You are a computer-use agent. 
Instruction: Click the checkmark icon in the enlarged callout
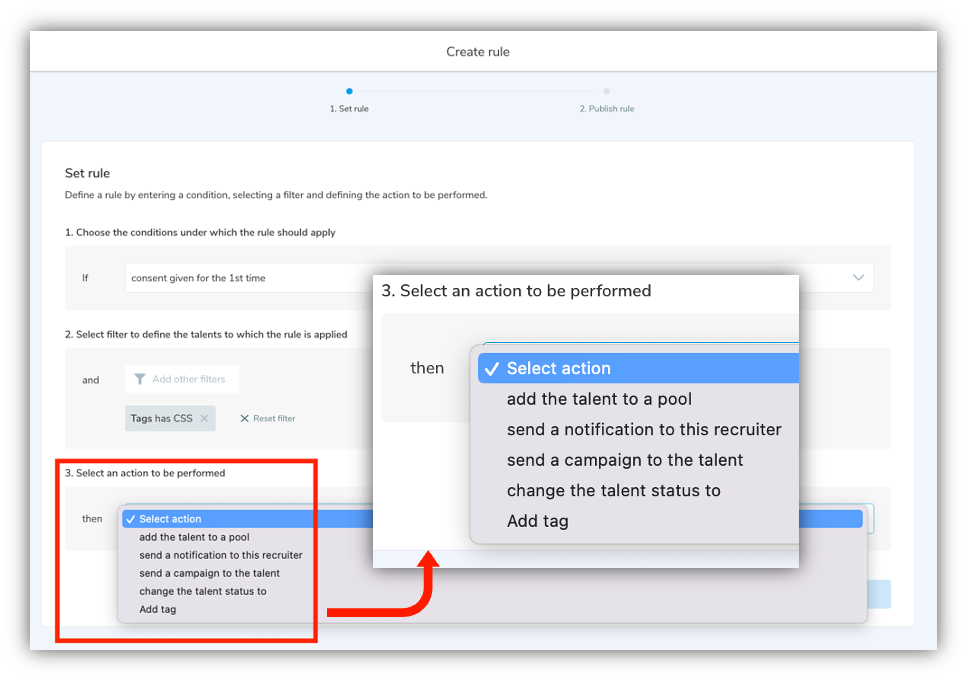coord(491,368)
